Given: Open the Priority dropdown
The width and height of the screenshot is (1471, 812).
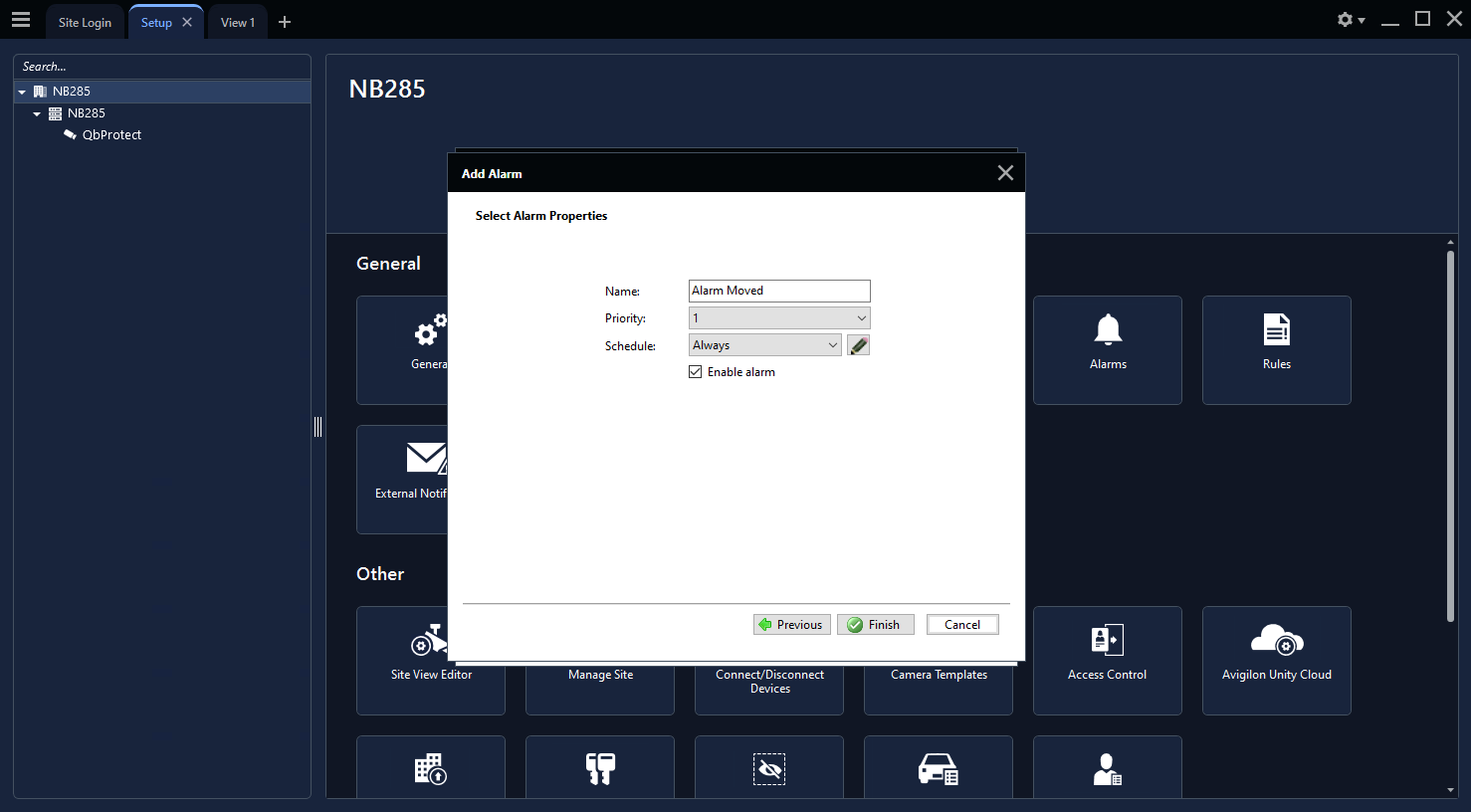Looking at the screenshot, I should (x=779, y=318).
